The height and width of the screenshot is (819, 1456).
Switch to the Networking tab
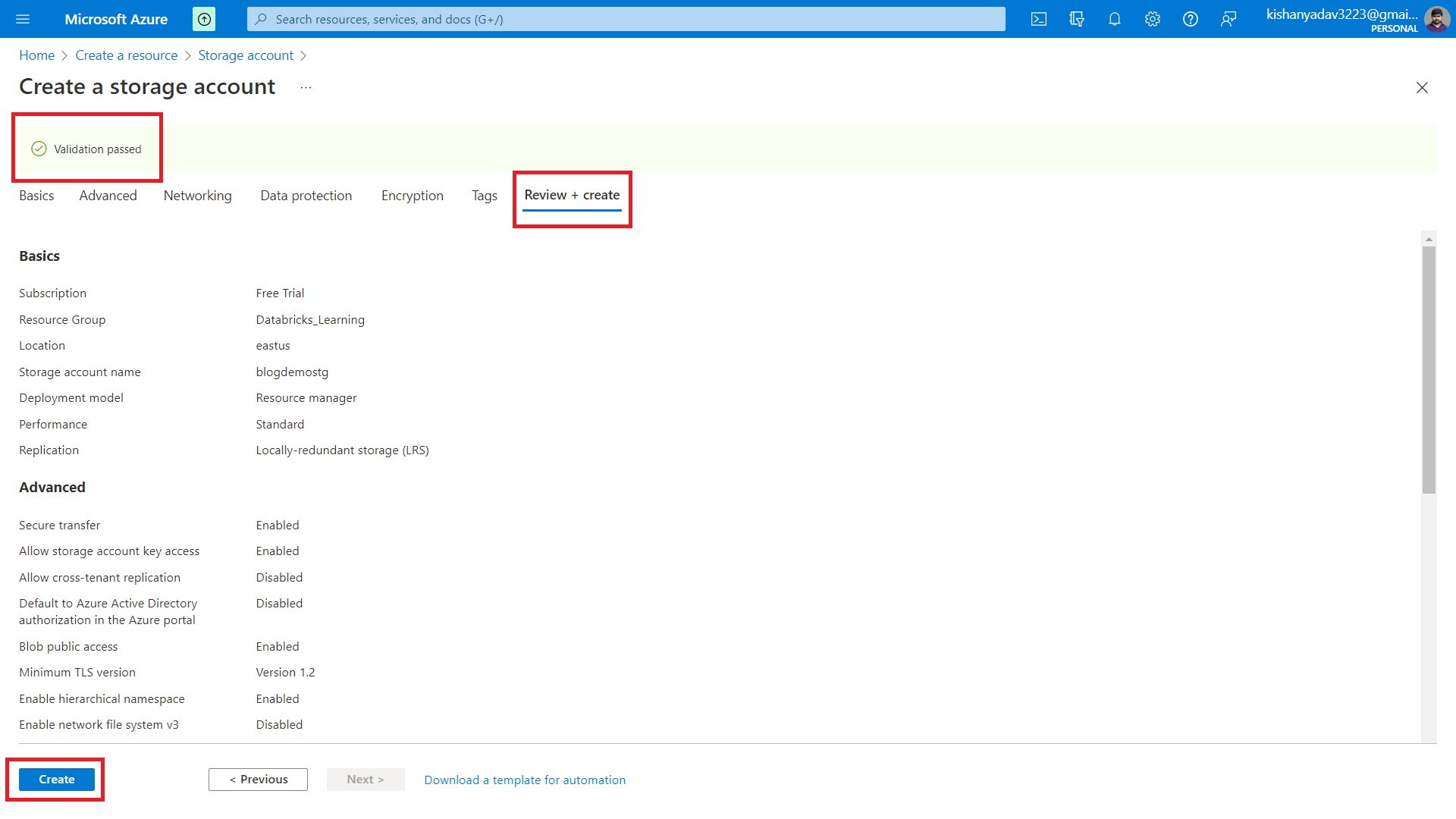click(x=198, y=196)
